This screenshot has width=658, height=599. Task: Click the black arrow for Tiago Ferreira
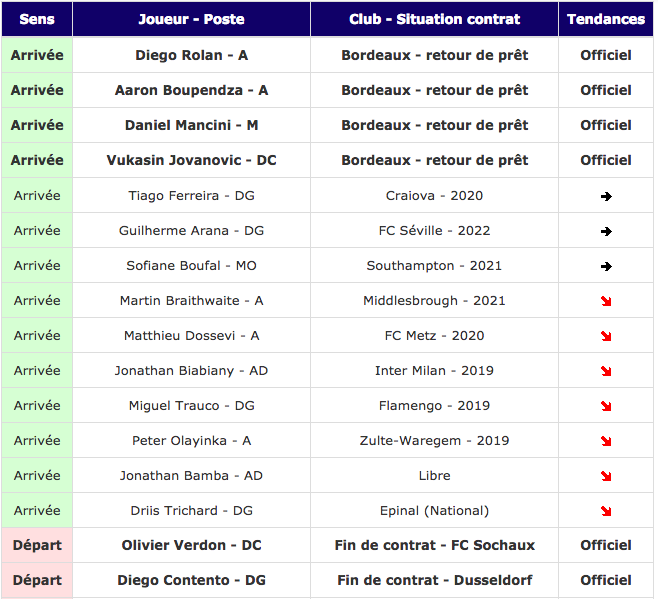(x=606, y=196)
